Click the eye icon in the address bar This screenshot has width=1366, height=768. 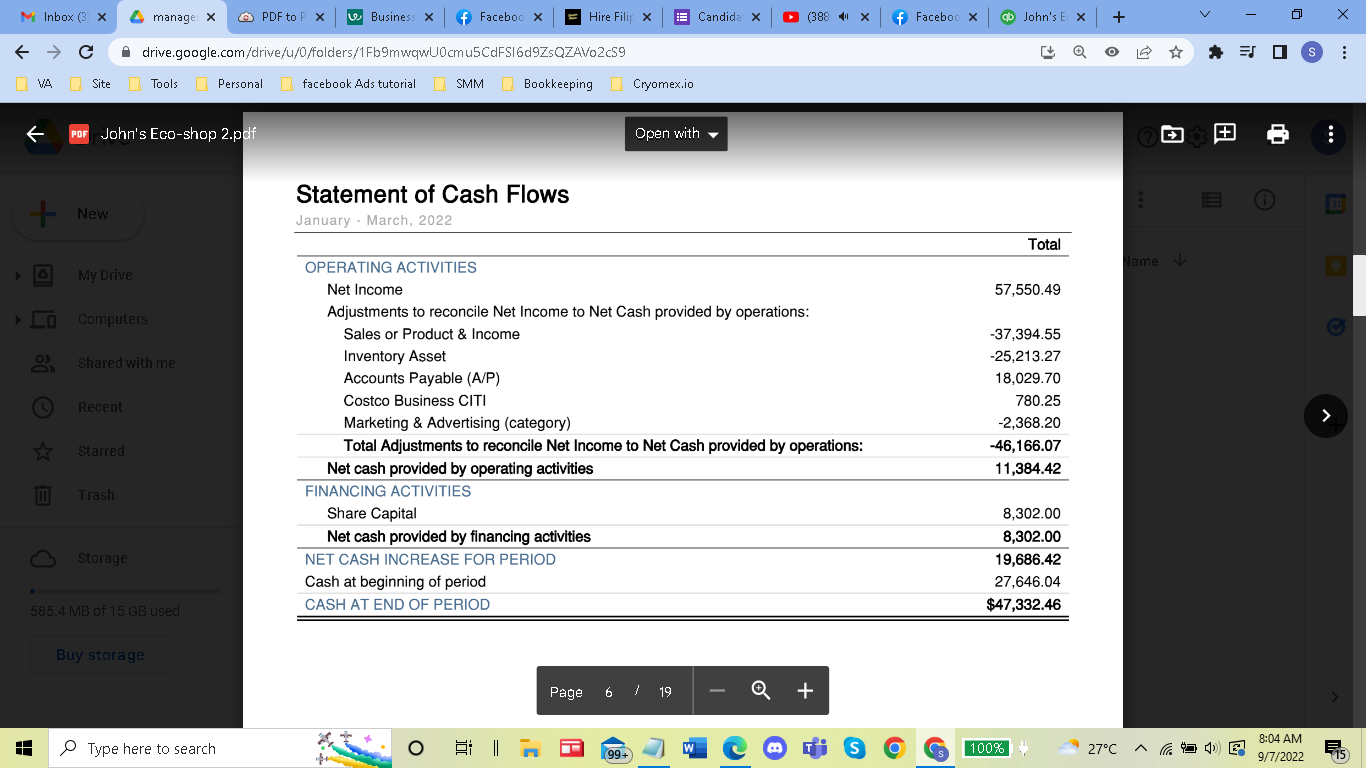pyautogui.click(x=1112, y=52)
